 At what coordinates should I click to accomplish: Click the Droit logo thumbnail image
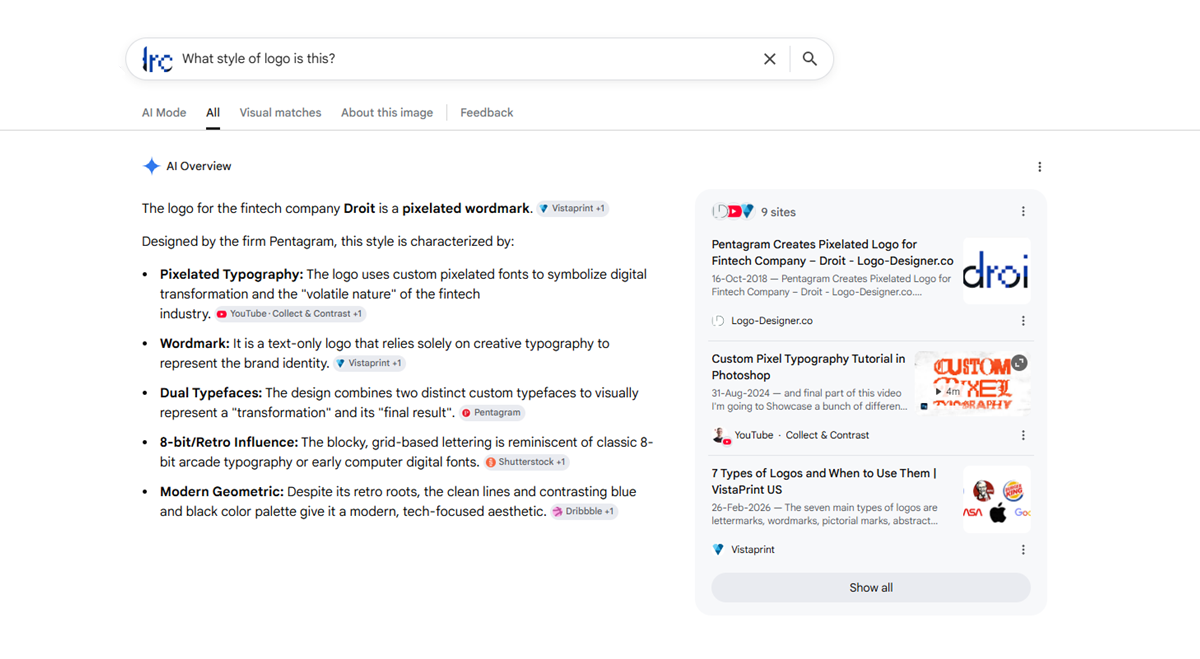[997, 270]
